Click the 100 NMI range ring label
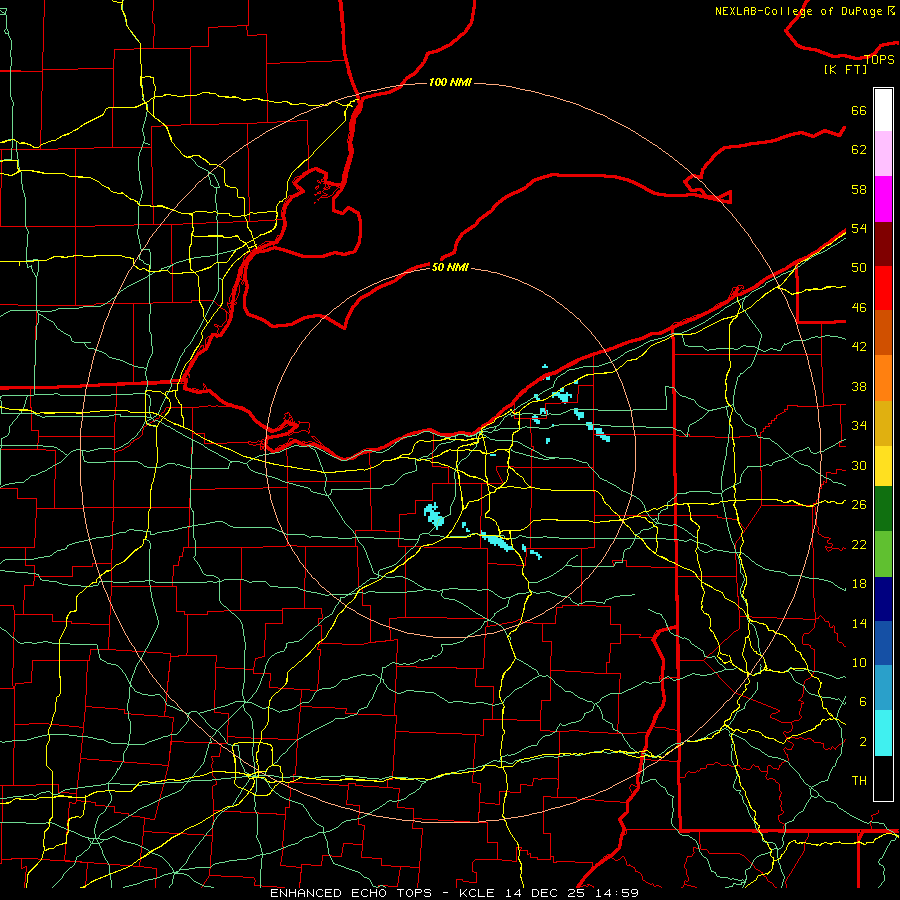This screenshot has height=900, width=900. click(x=450, y=82)
